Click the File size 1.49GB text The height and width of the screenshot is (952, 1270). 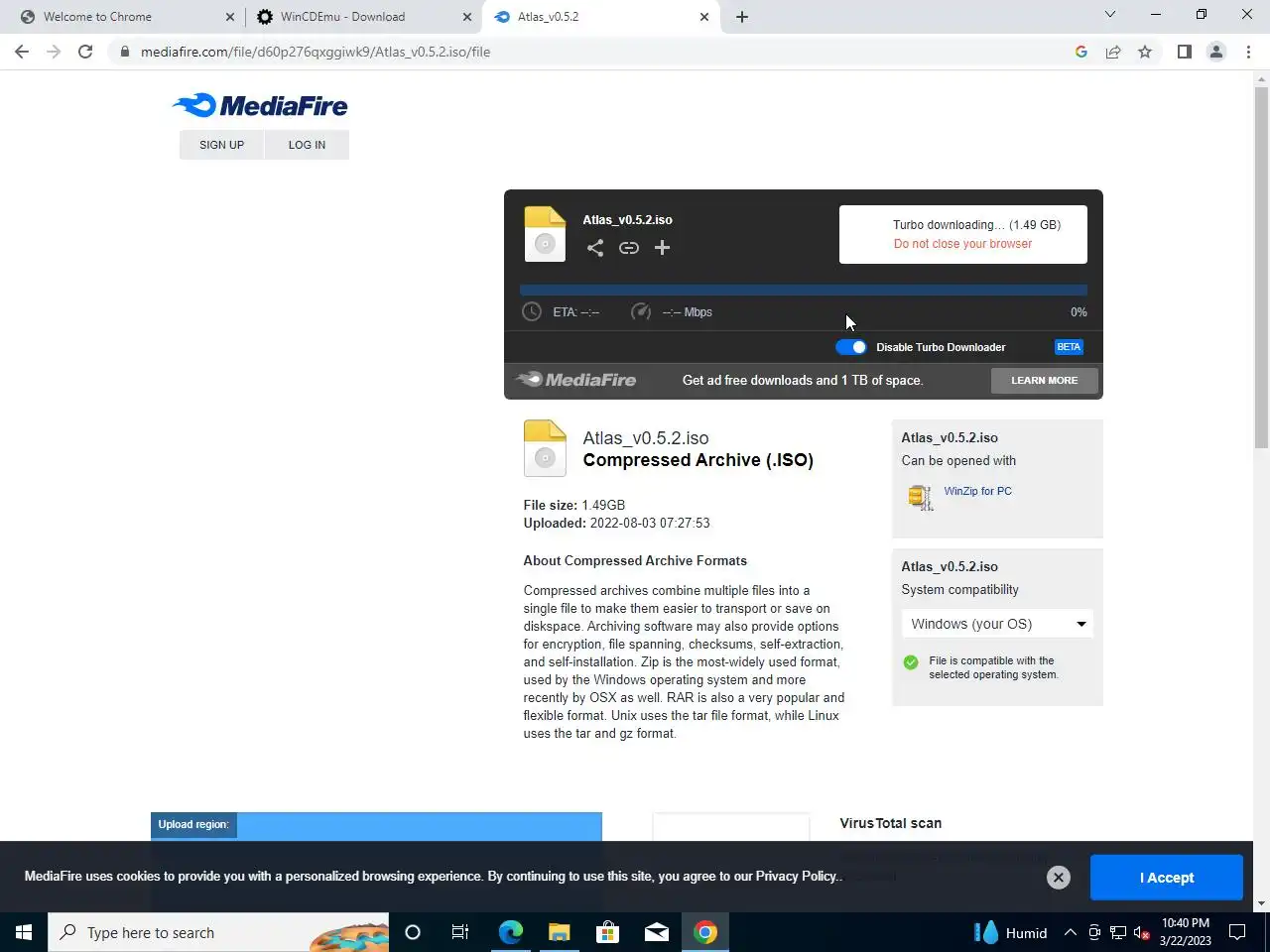[574, 505]
